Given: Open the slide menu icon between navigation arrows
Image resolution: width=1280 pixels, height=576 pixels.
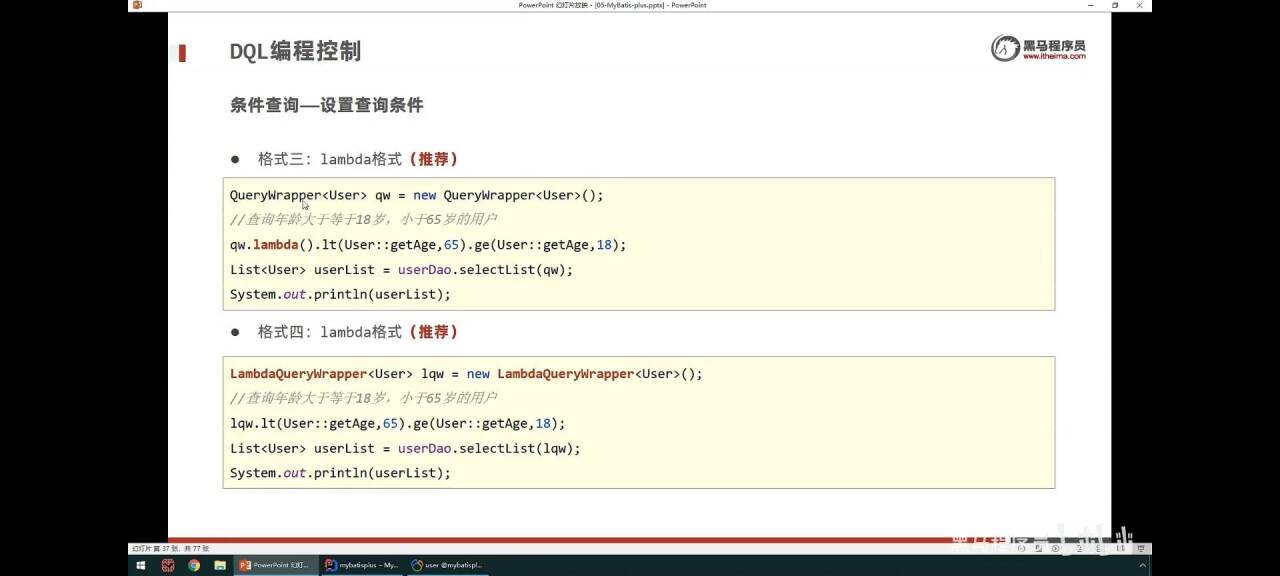Looking at the screenshot, I should 1038,548.
